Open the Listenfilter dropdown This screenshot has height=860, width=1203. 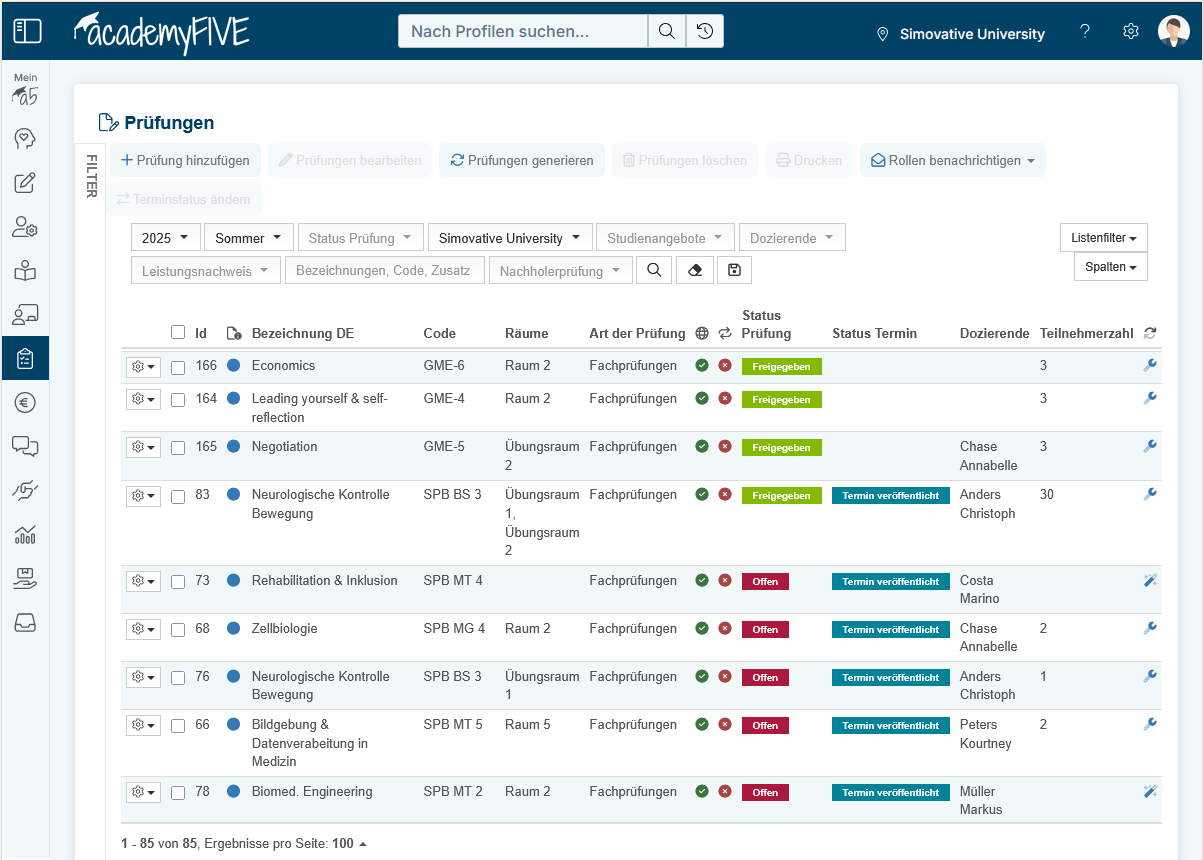pos(1103,238)
